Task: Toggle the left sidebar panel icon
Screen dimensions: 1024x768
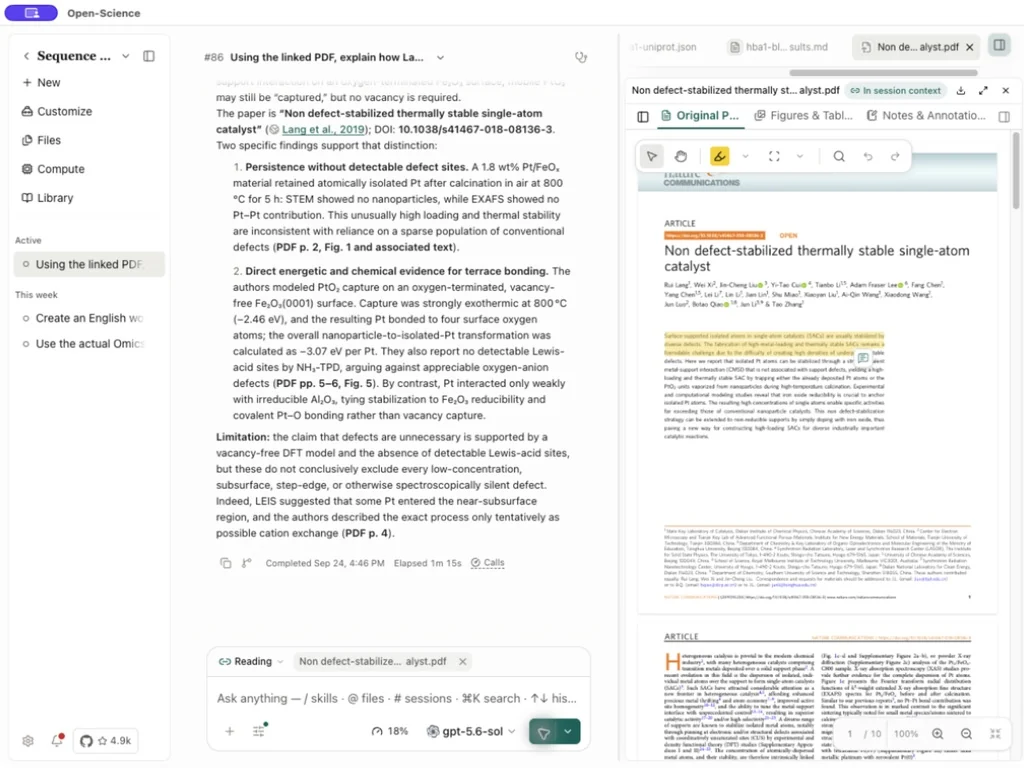Action: point(149,56)
